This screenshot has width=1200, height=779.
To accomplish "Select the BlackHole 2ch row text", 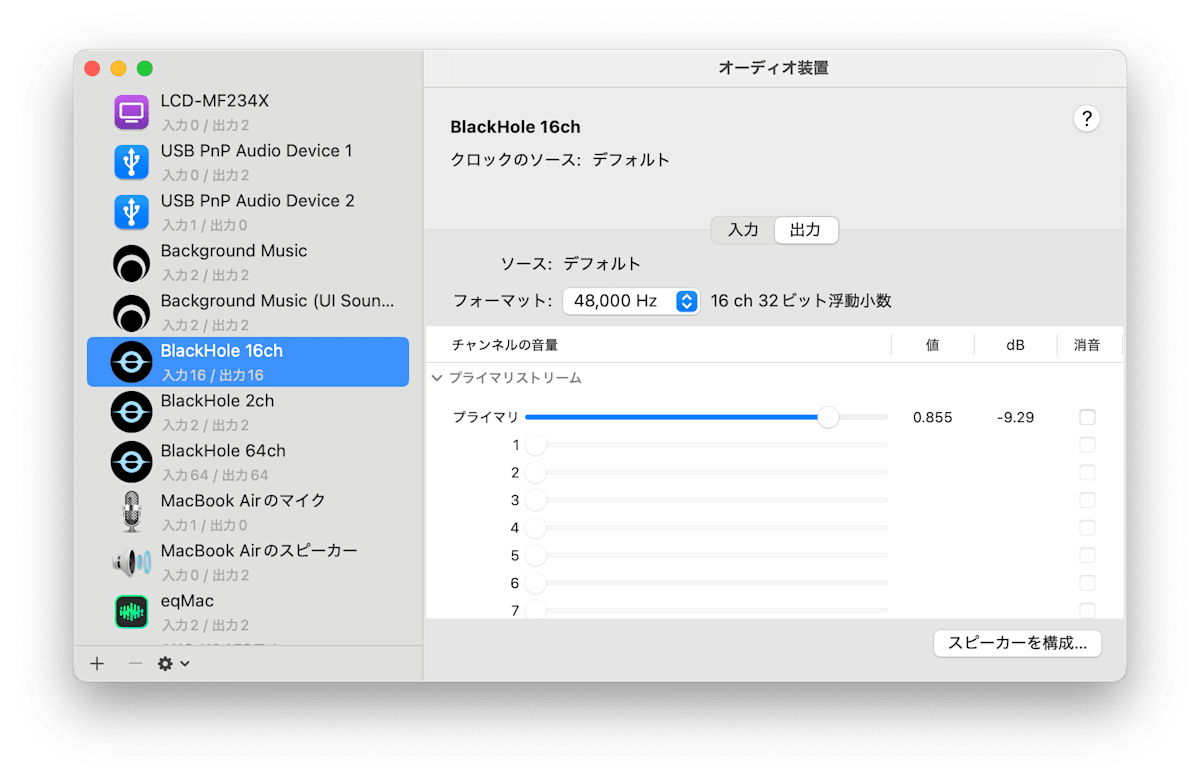I will coord(218,401).
